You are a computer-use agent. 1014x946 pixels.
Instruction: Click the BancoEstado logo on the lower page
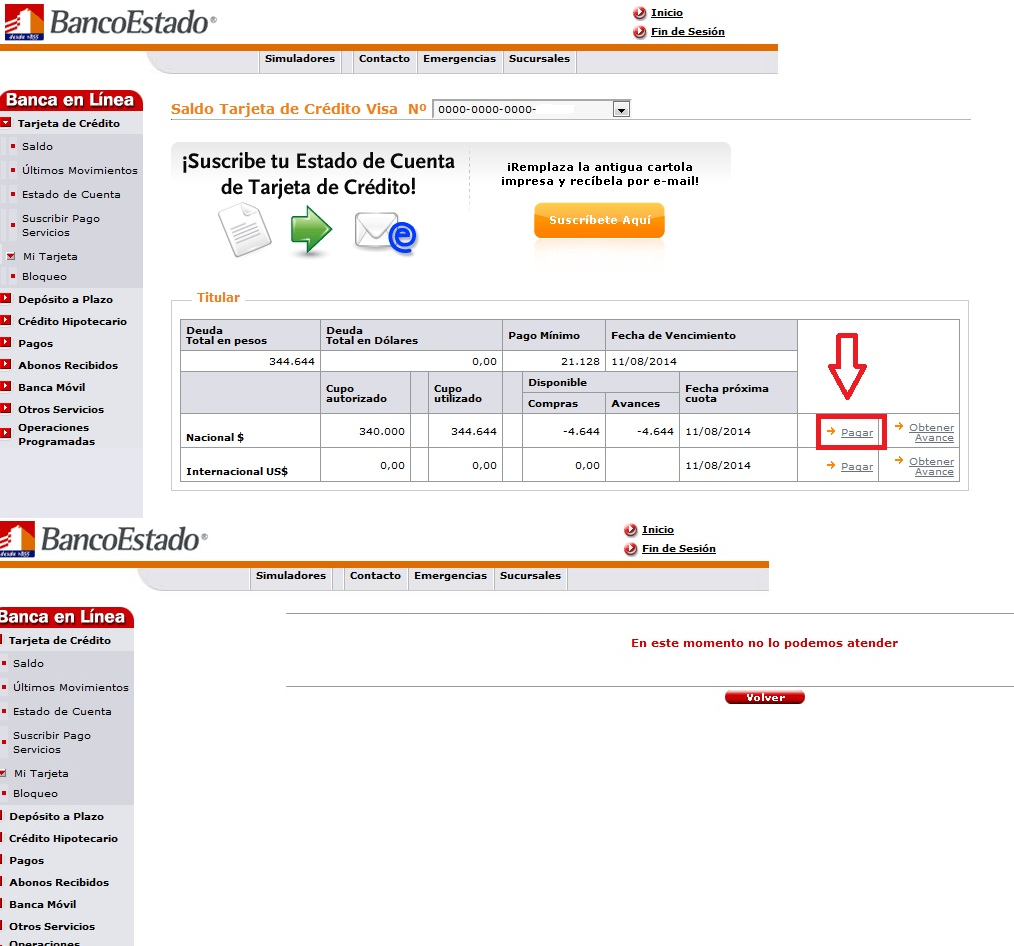(x=103, y=539)
